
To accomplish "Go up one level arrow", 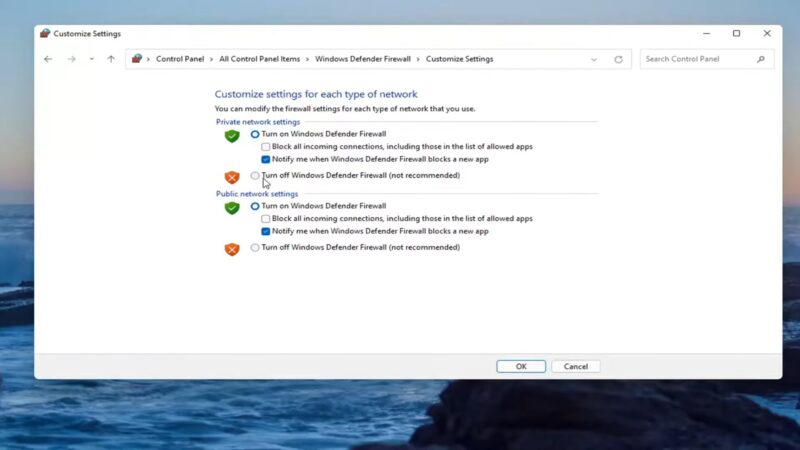I will point(111,59).
